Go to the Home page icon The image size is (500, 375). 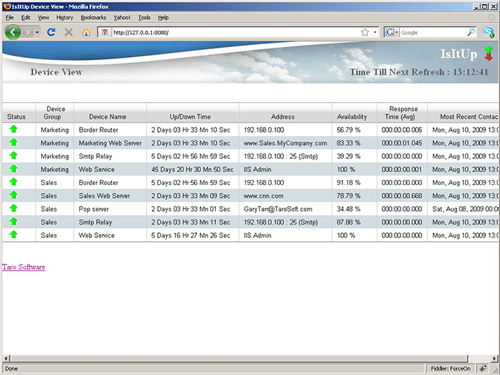click(x=86, y=32)
